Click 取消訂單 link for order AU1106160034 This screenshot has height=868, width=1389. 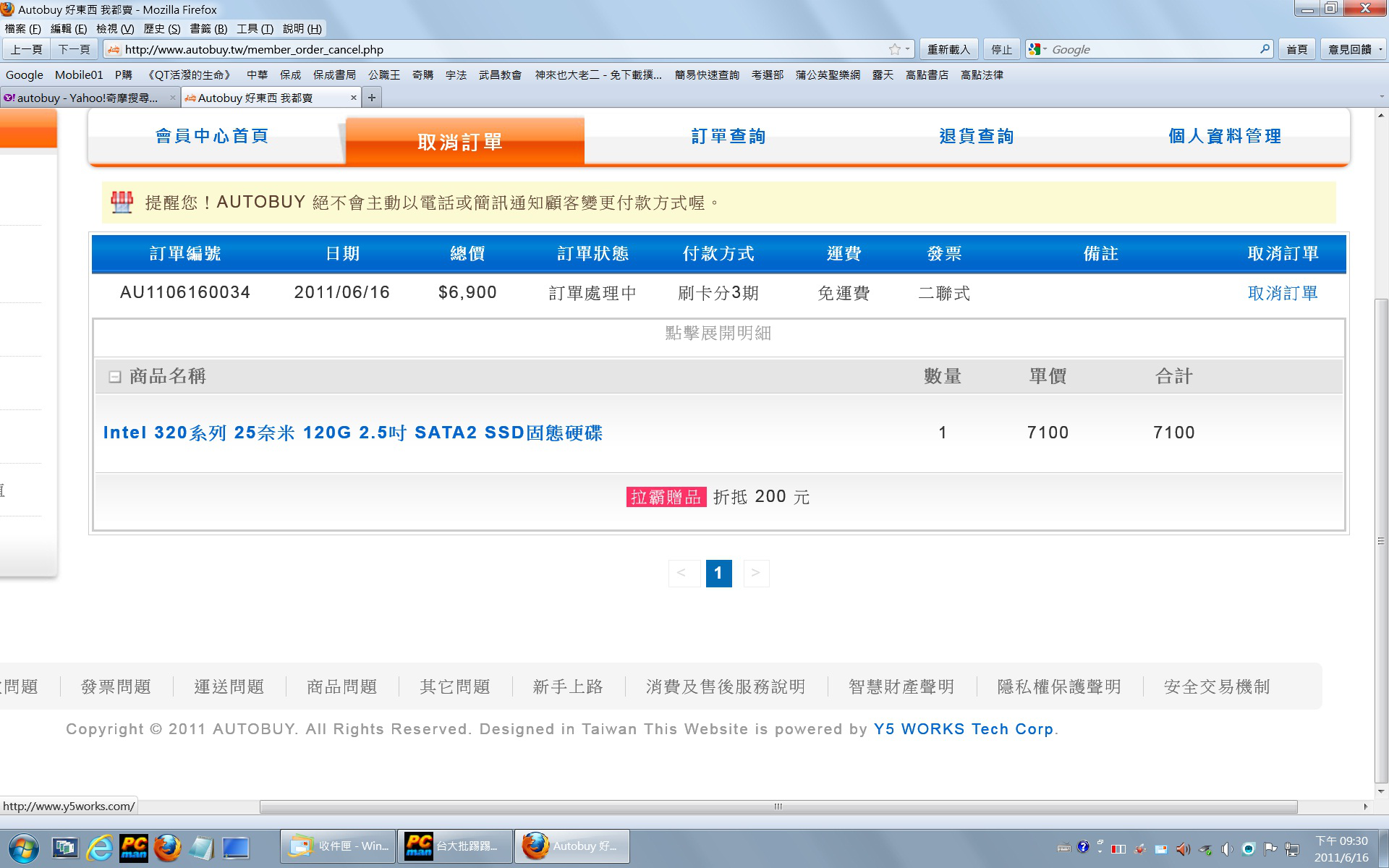click(x=1283, y=293)
